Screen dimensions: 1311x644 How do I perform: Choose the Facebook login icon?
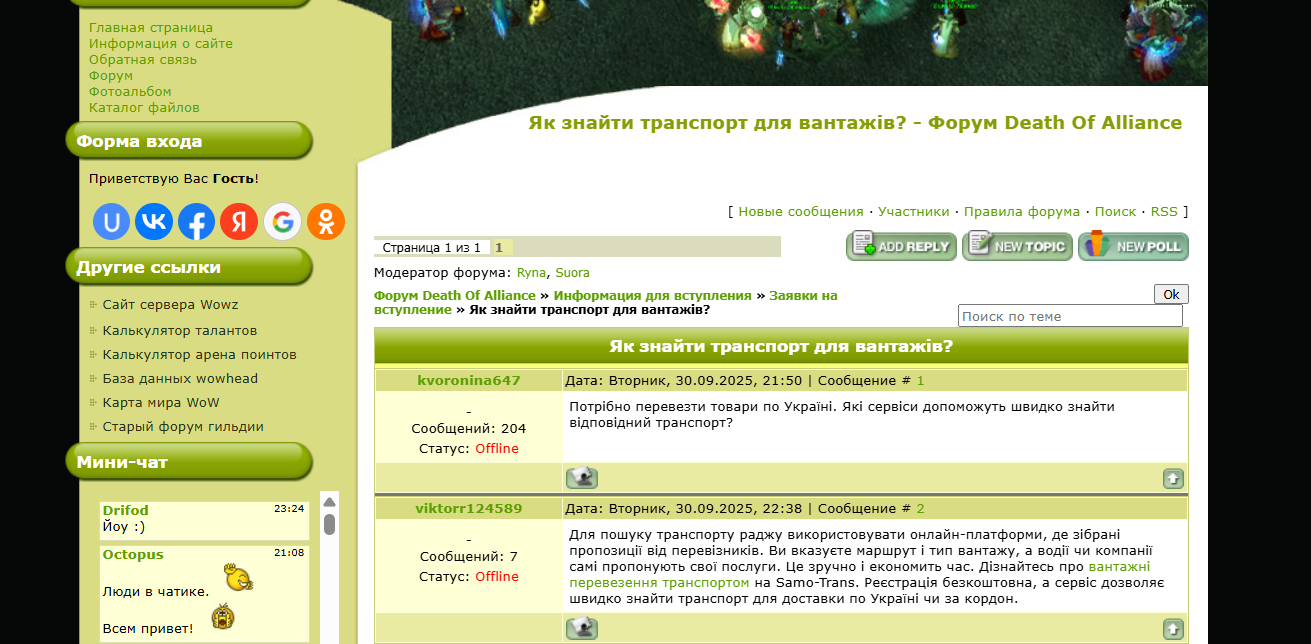coord(197,222)
